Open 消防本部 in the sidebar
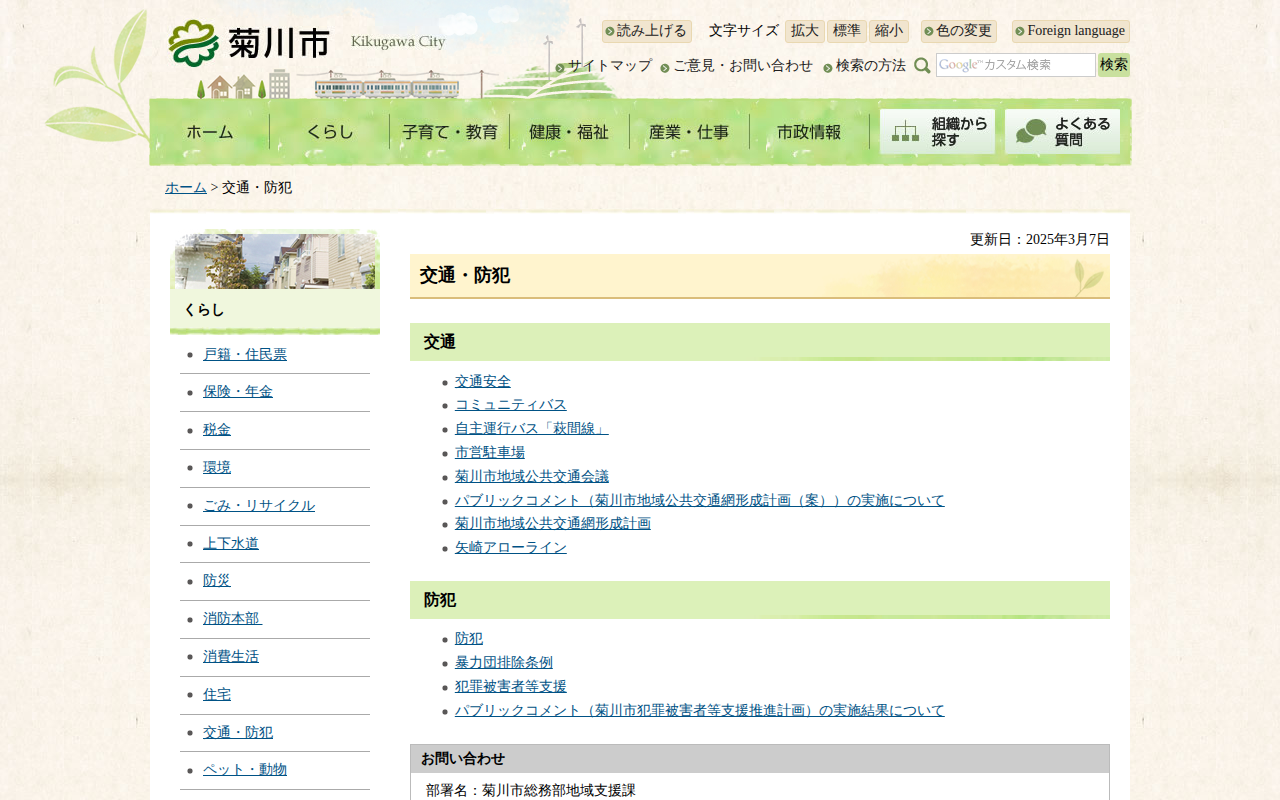 [x=232, y=619]
